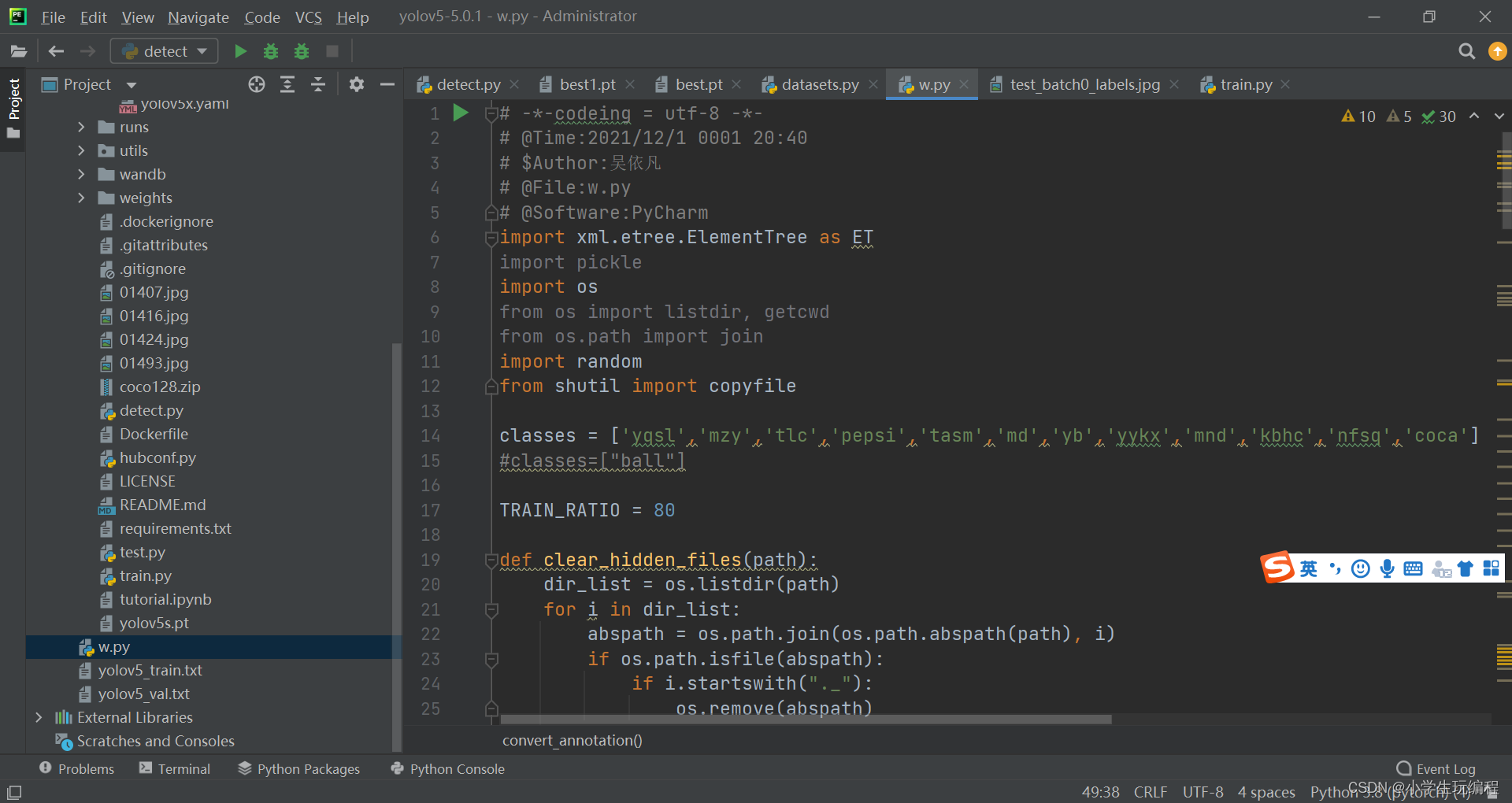Close the test_batch0_labels.jpg tab
1512x803 pixels.
[1174, 84]
